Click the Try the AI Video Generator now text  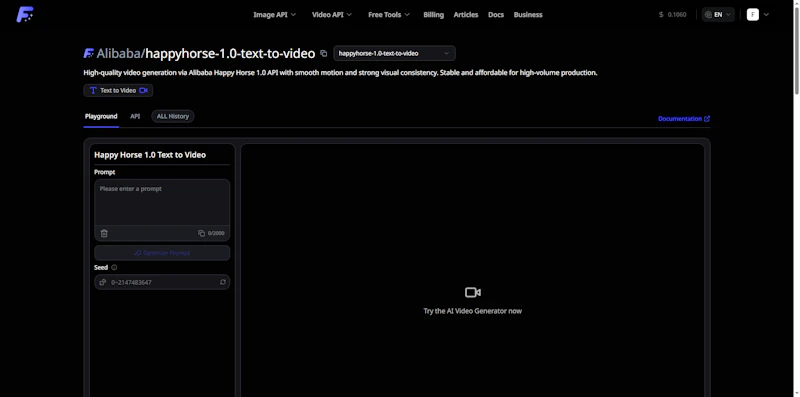(x=472, y=311)
